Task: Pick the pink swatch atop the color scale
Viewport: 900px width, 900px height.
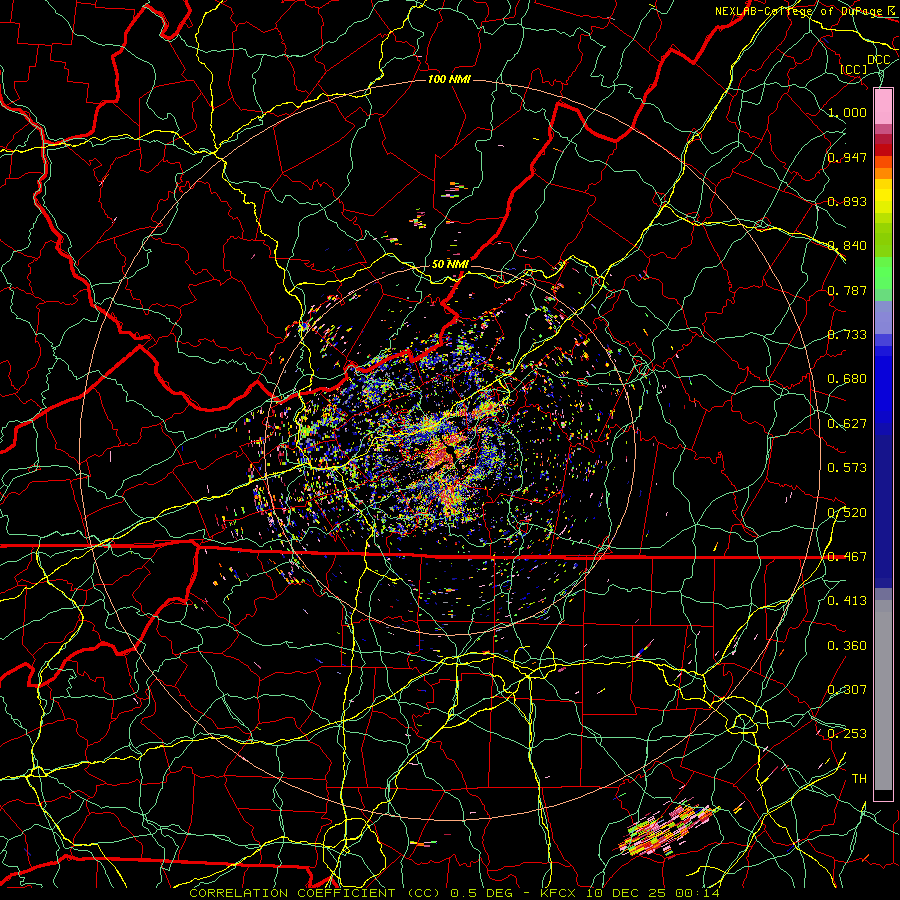Action: 883,106
